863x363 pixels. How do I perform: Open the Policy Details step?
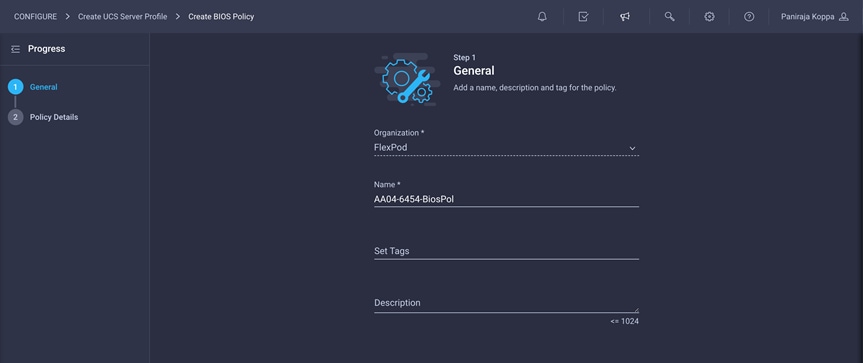54,117
